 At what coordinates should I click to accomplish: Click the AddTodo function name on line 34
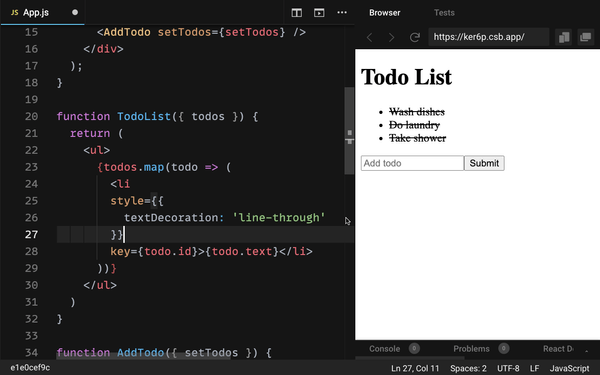pyautogui.click(x=140, y=352)
